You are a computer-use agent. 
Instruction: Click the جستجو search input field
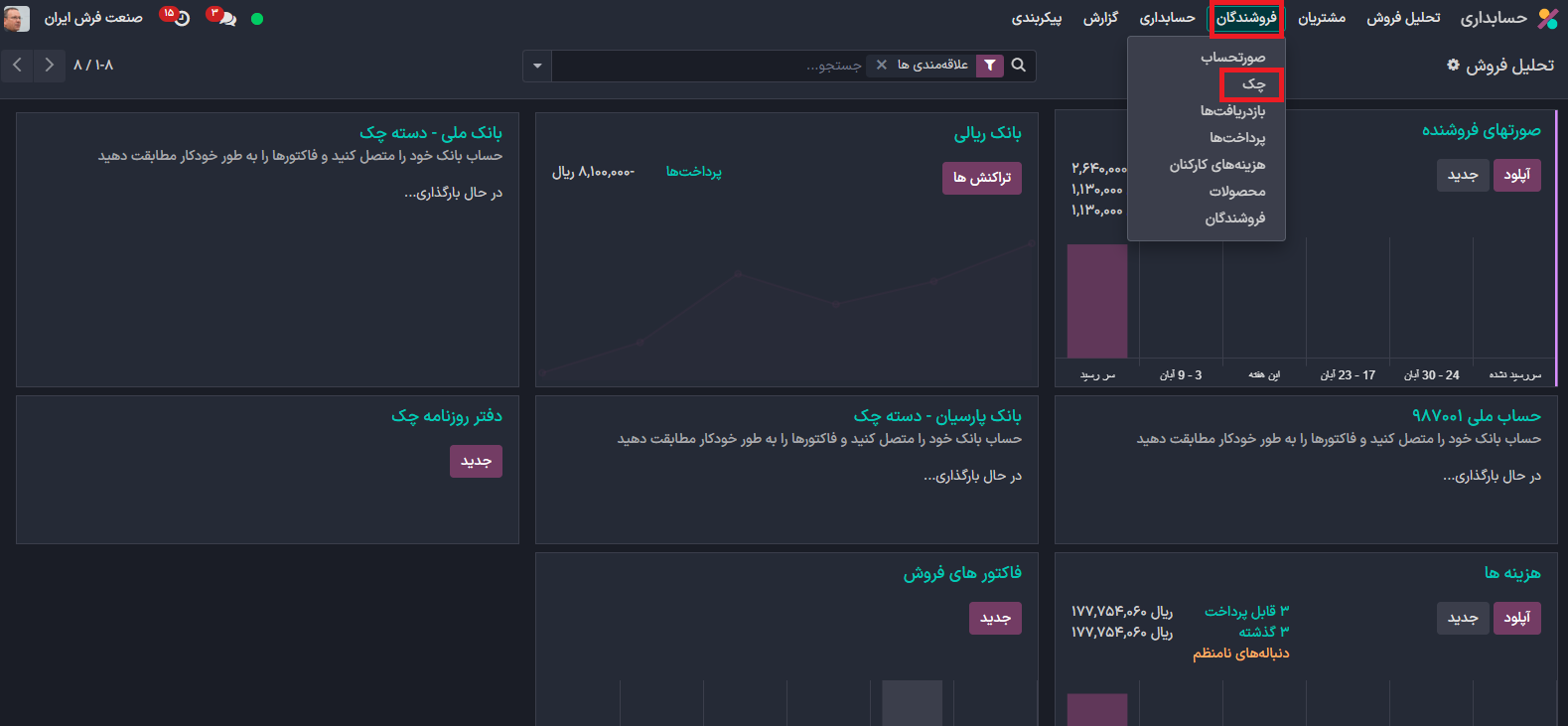click(x=710, y=66)
